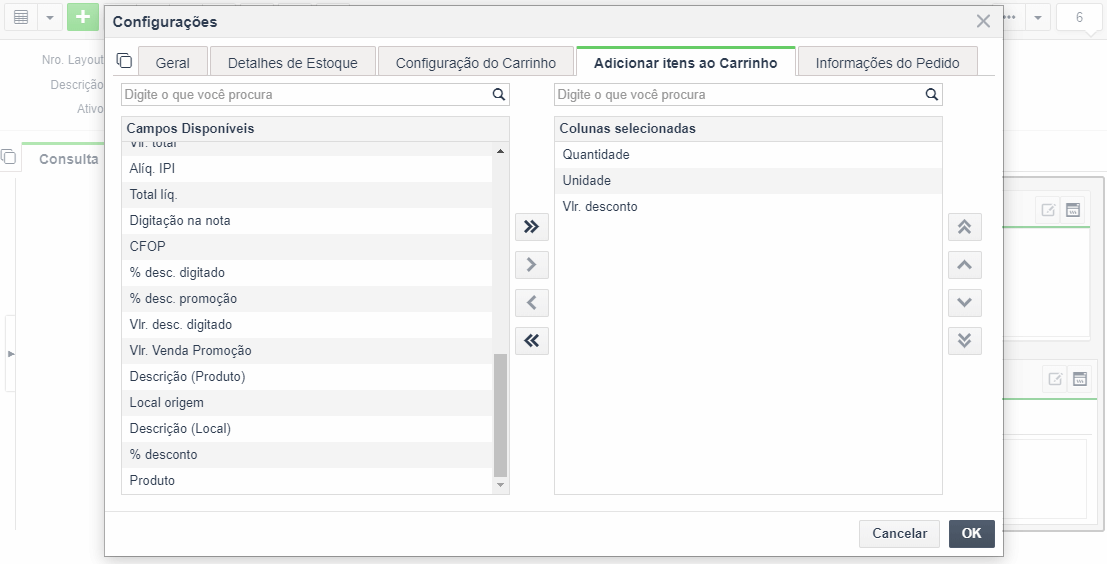
Task: Open the Informações do Pedido tab
Action: [887, 62]
